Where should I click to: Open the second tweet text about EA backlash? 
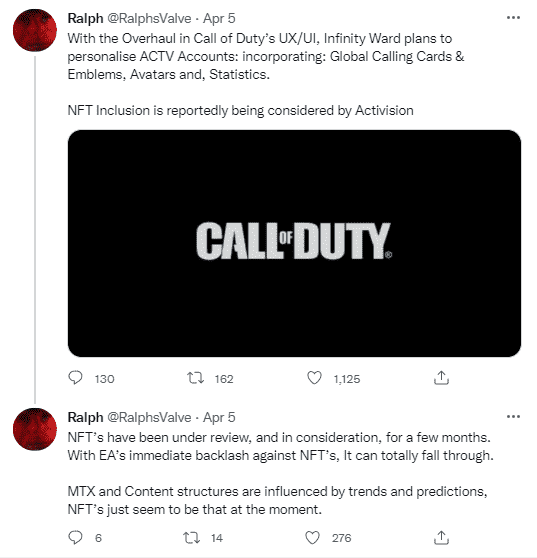pyautogui.click(x=280, y=473)
